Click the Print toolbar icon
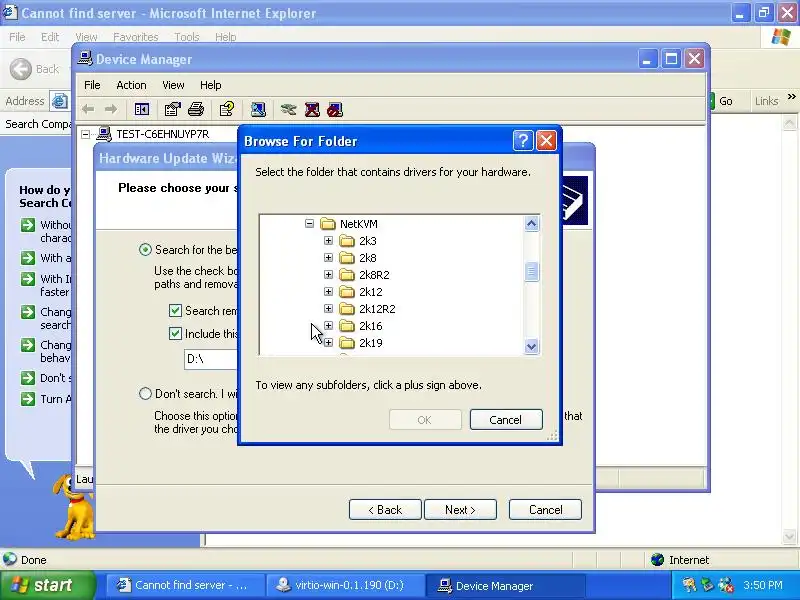This screenshot has height=600, width=800. 196,109
